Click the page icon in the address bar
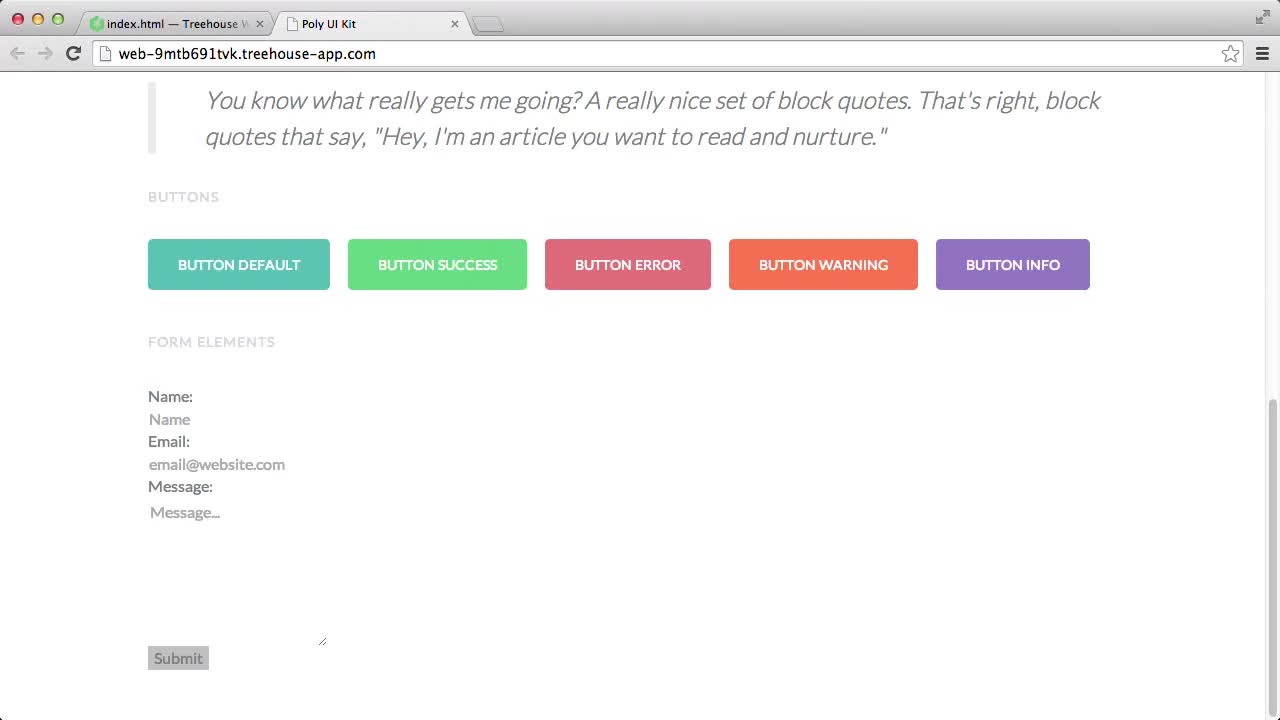 click(104, 54)
